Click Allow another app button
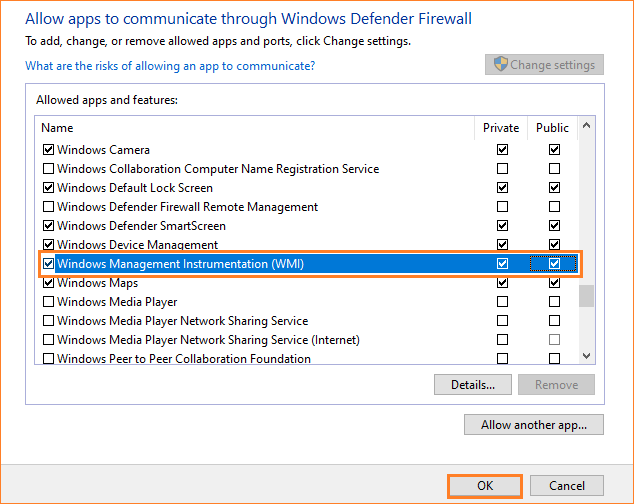Viewport: 634px width, 504px height. pyautogui.click(x=534, y=425)
